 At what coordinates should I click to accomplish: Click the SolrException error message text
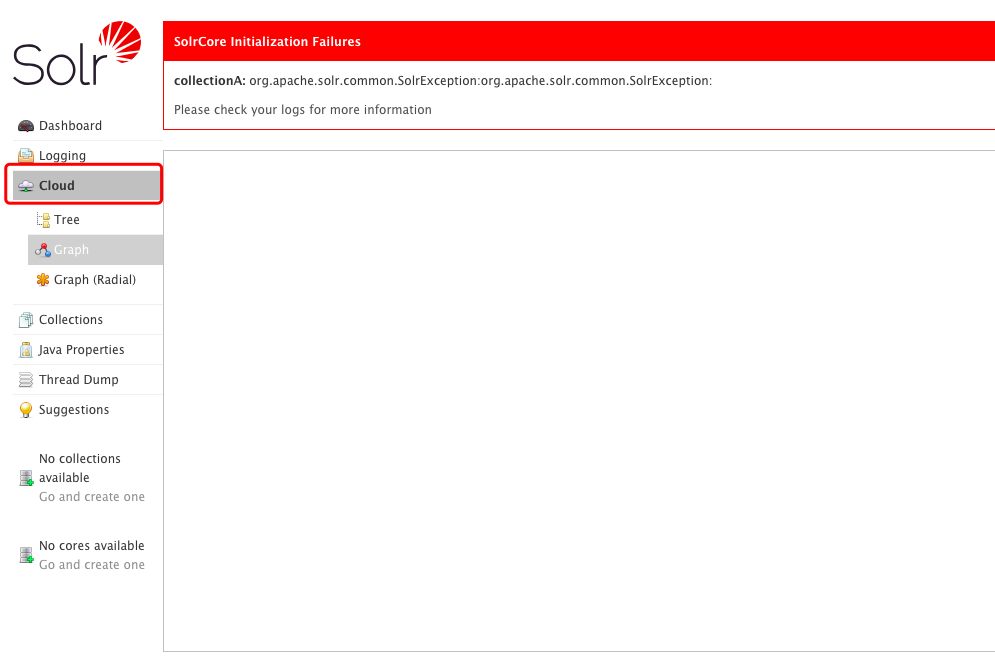(480, 81)
